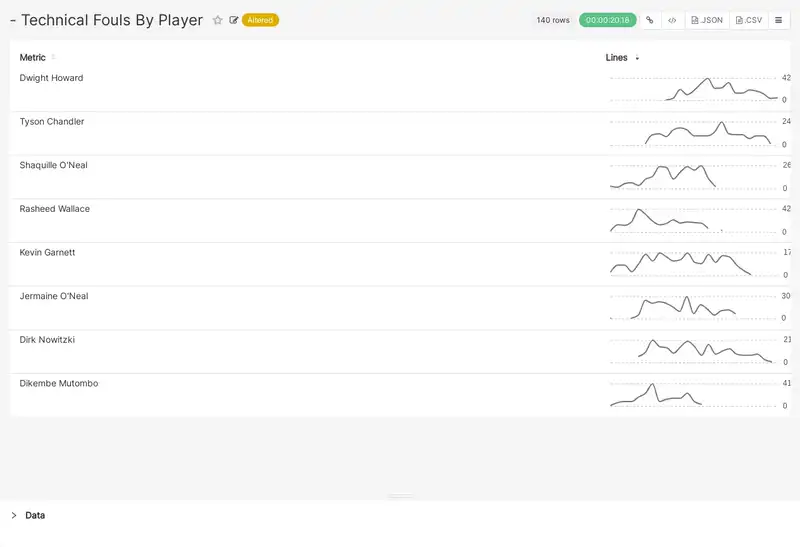The width and height of the screenshot is (800, 547).
Task: Click the Metric column header
Action: [32, 58]
